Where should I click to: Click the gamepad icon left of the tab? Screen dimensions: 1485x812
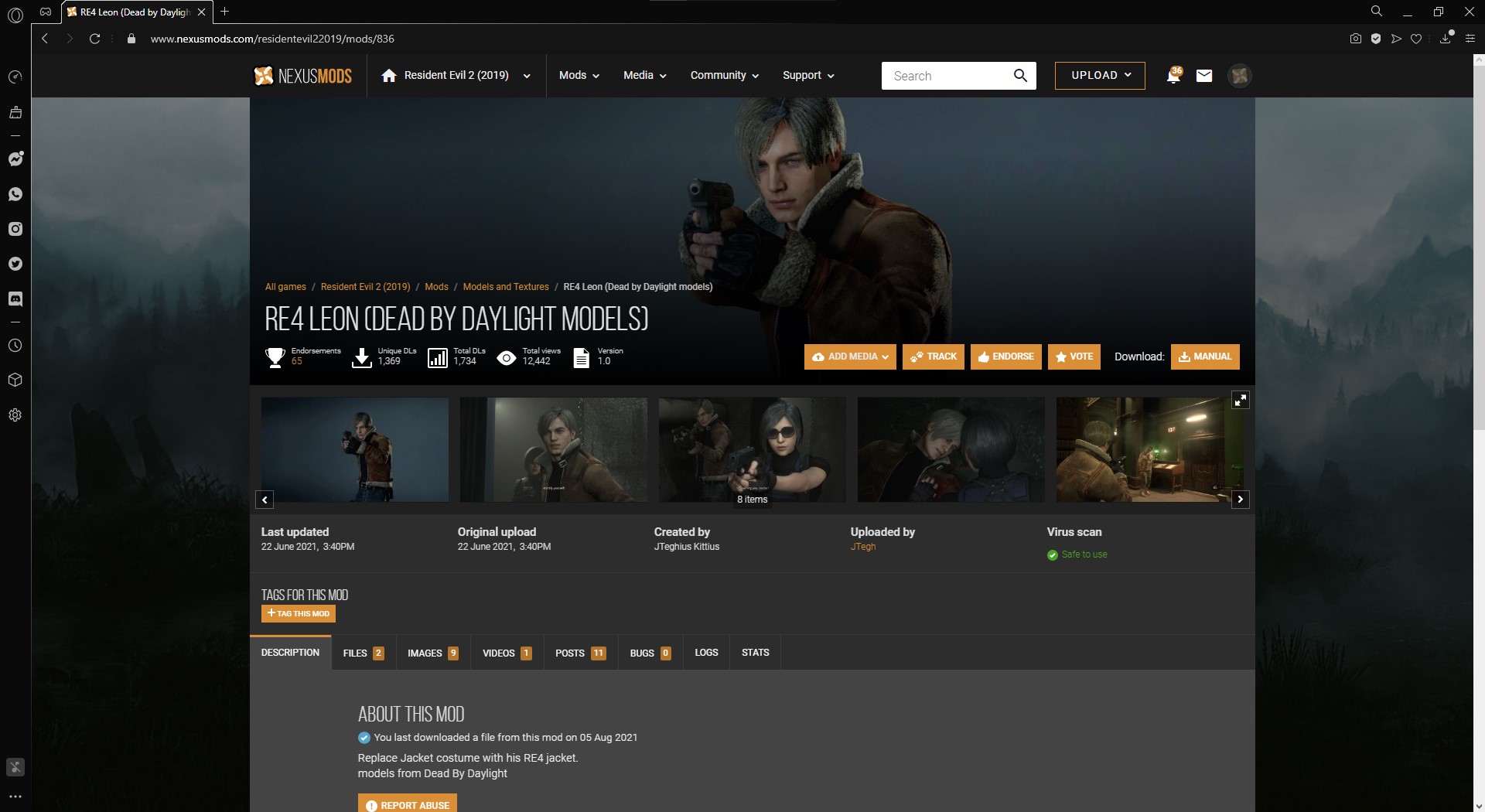(x=46, y=12)
